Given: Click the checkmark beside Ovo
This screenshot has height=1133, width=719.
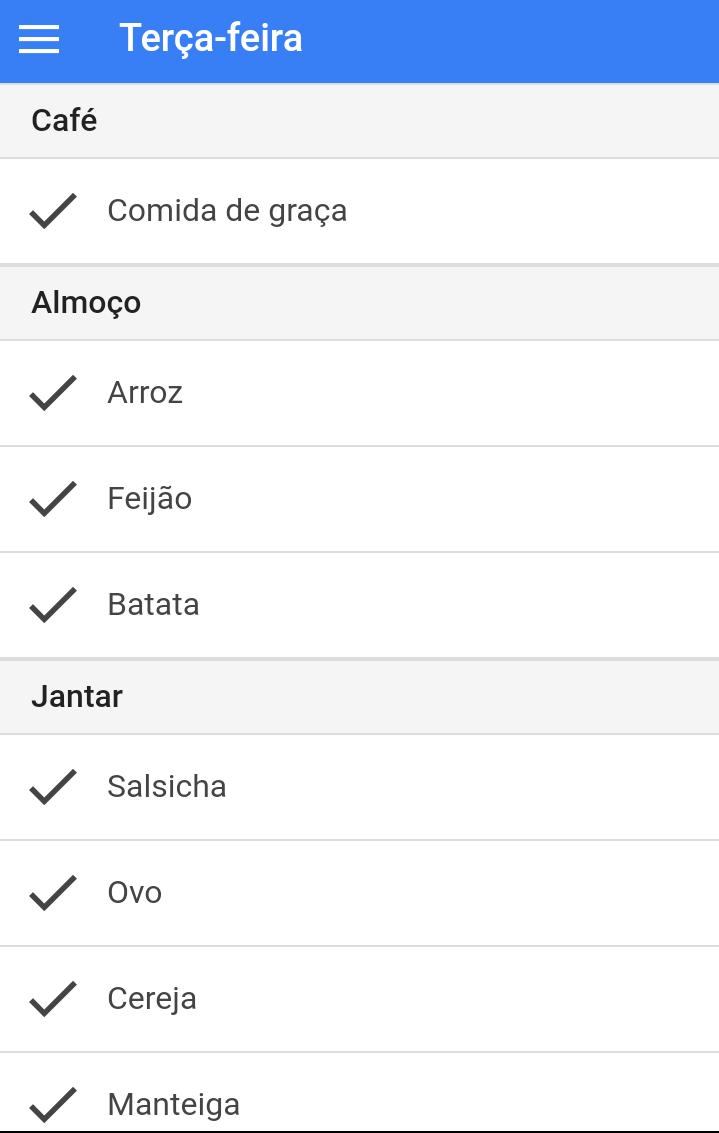Looking at the screenshot, I should tap(53, 892).
